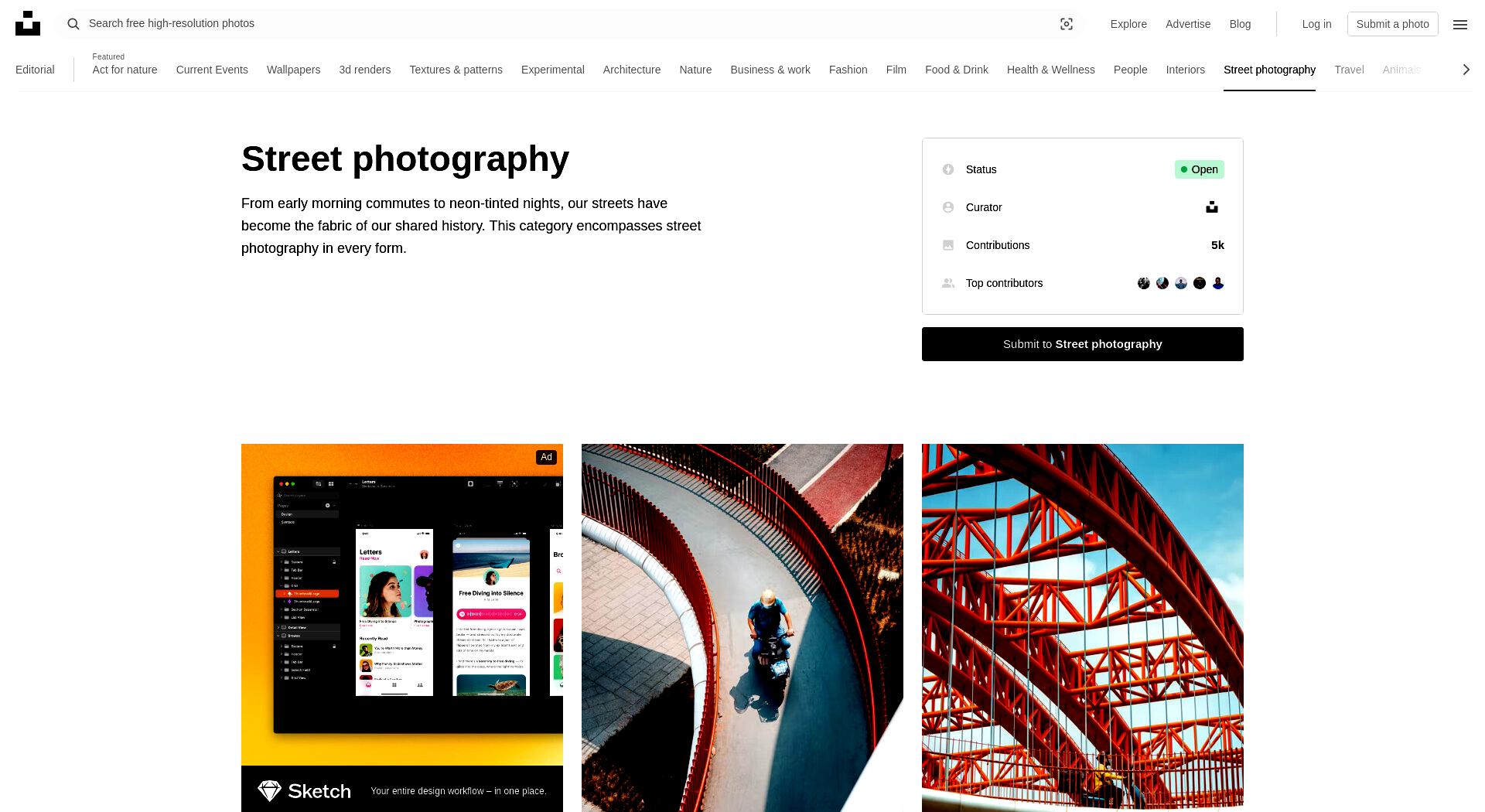Image resolution: width=1485 pixels, height=812 pixels.
Task: Open the motorcyclist on curved bridge photo
Action: point(742,628)
